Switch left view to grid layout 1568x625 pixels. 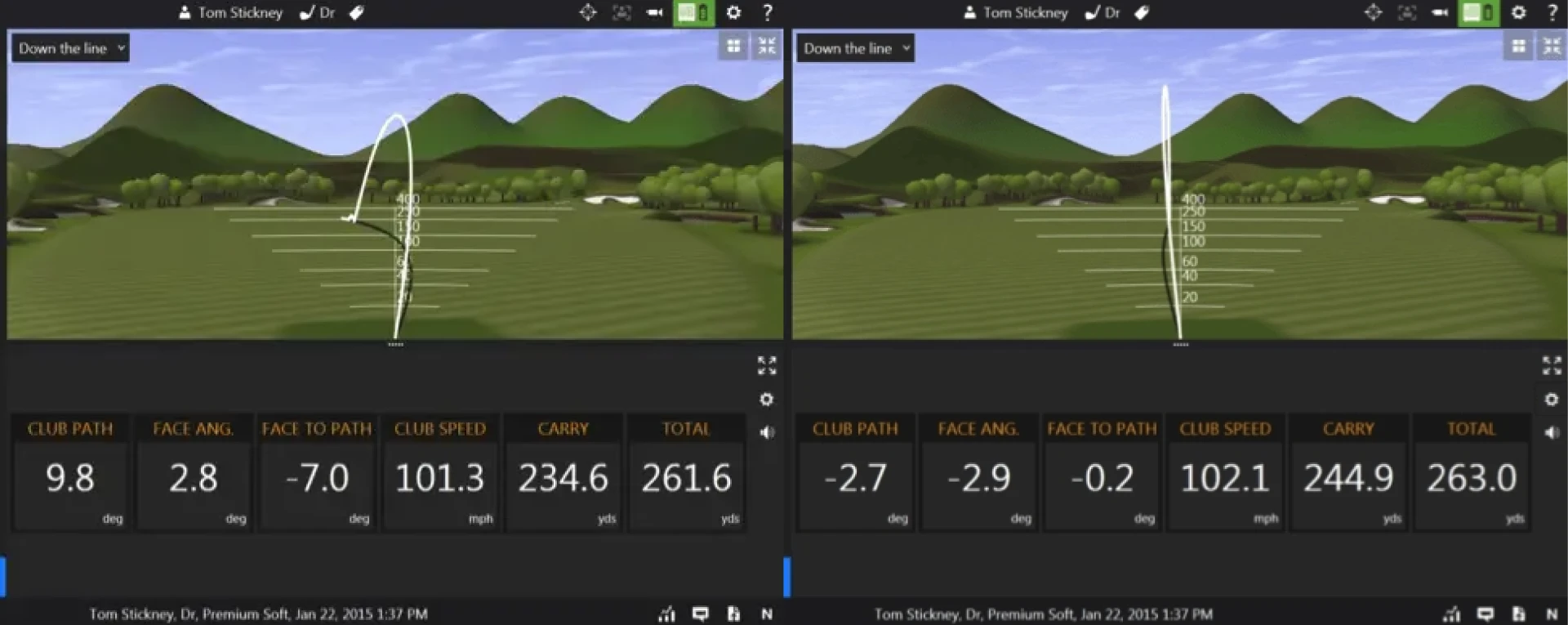click(733, 47)
